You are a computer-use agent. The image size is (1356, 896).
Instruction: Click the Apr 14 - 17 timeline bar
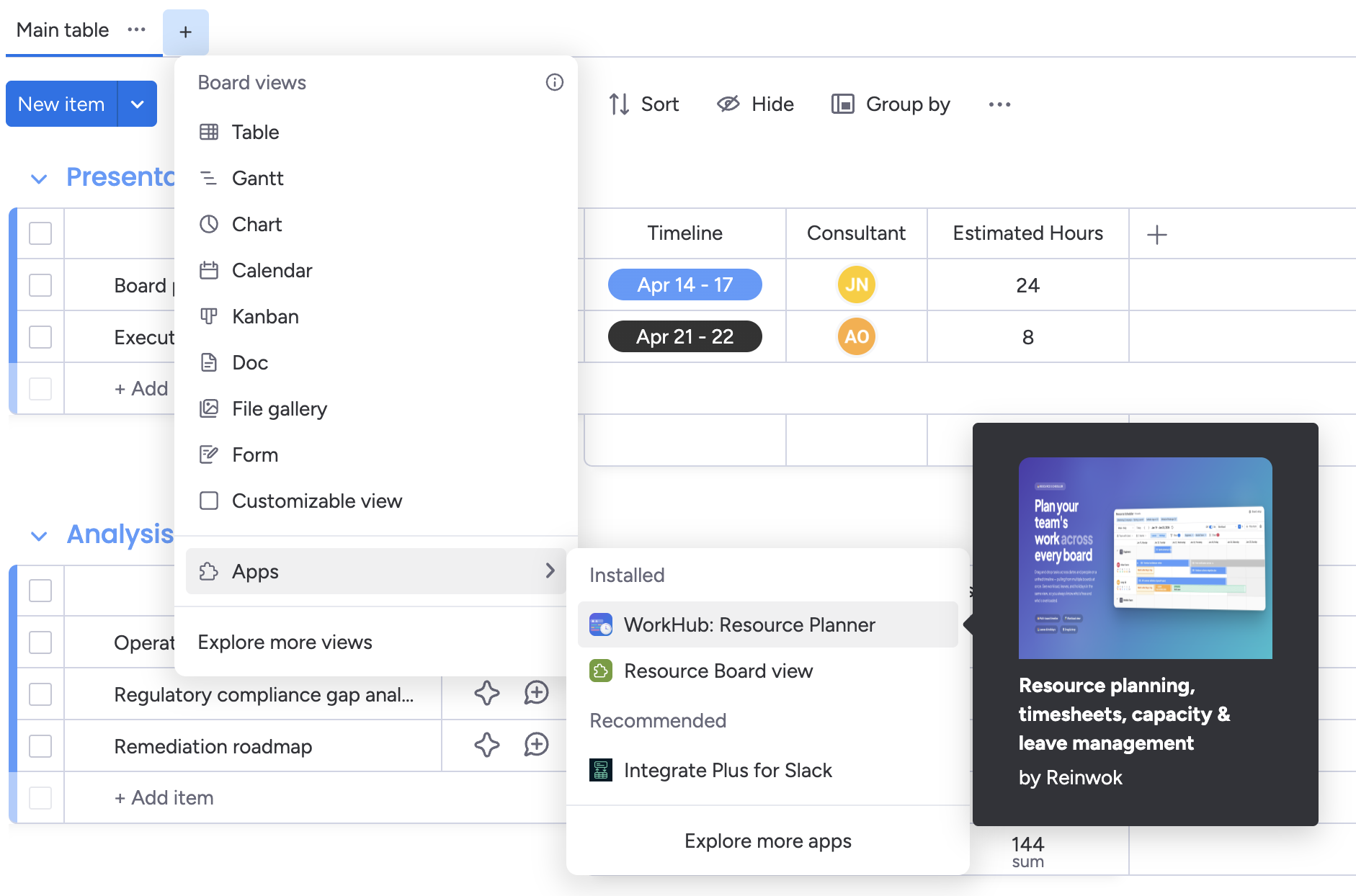(x=684, y=285)
